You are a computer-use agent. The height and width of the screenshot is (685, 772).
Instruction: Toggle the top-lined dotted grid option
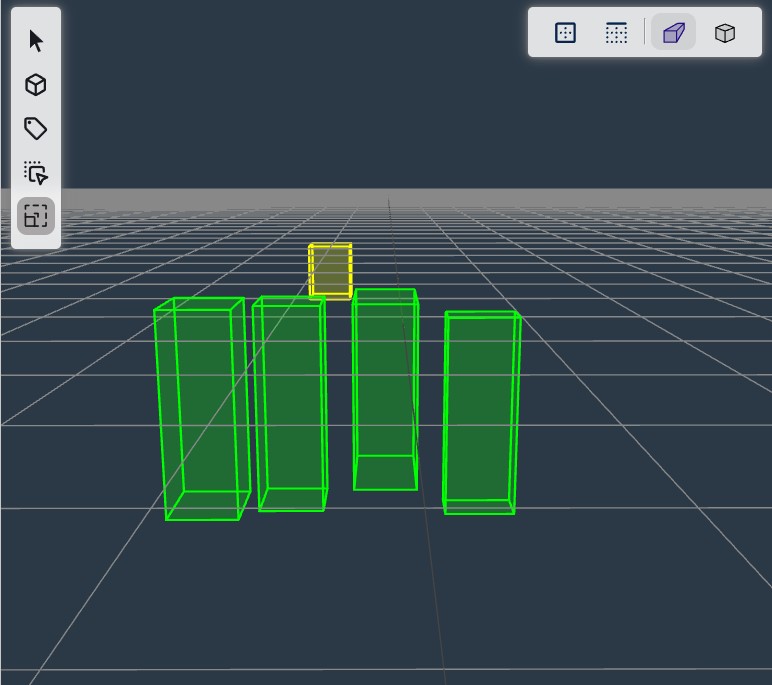click(x=617, y=33)
